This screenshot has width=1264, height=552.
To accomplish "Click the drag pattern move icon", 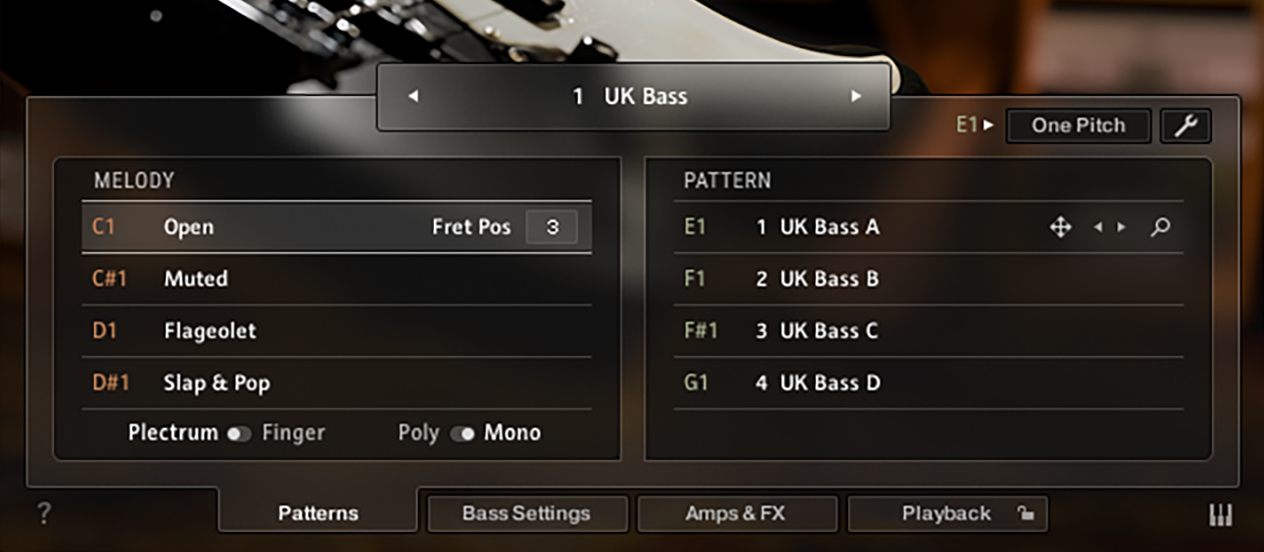I will click(1060, 227).
